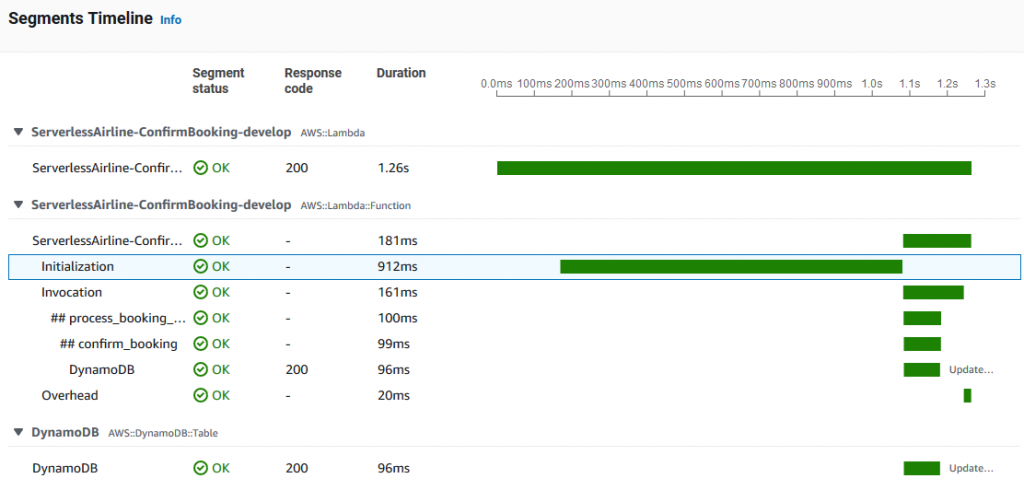Click the OK status icon for confirm_booking

[200, 344]
